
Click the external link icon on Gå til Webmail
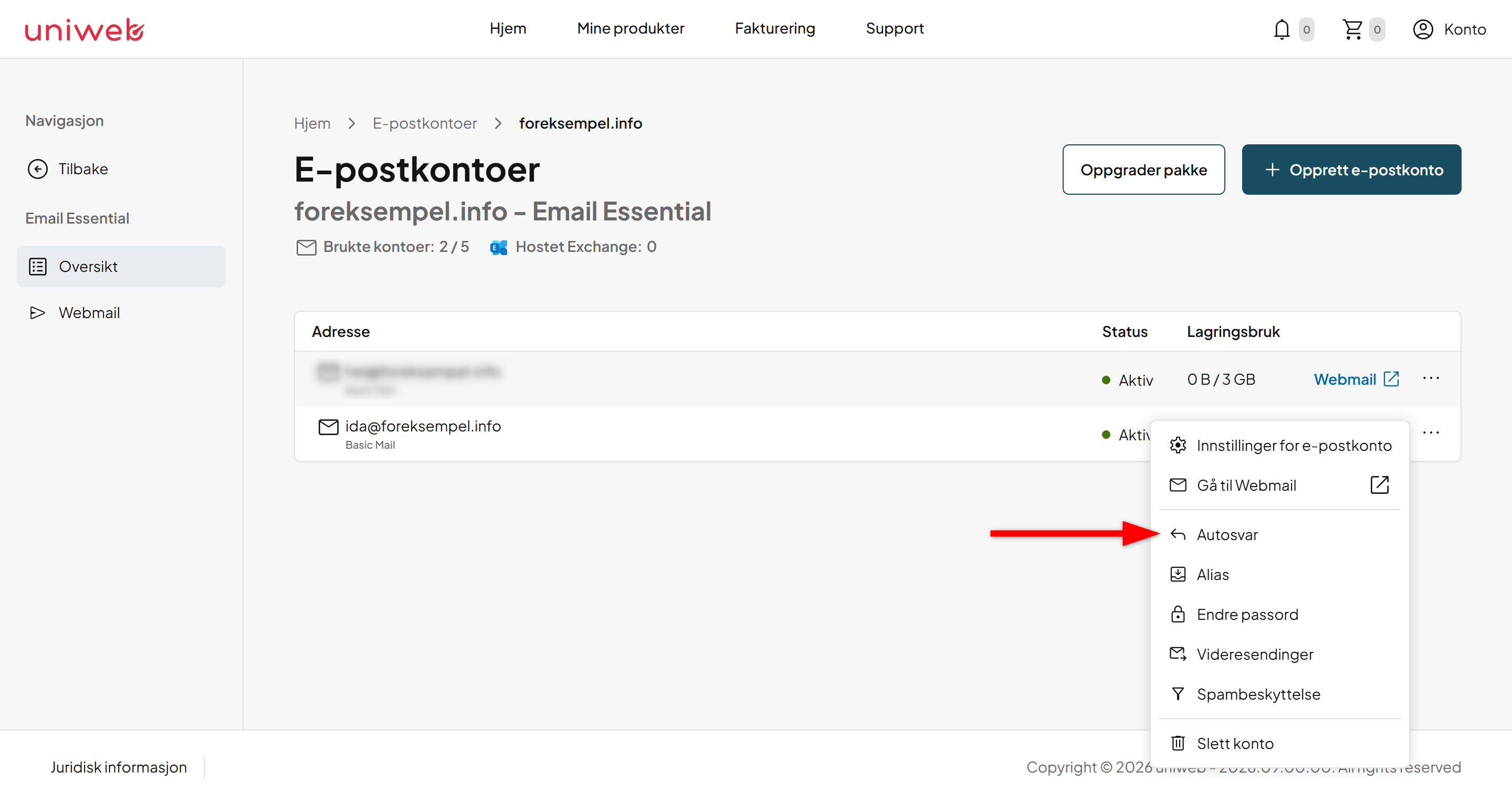pos(1379,485)
